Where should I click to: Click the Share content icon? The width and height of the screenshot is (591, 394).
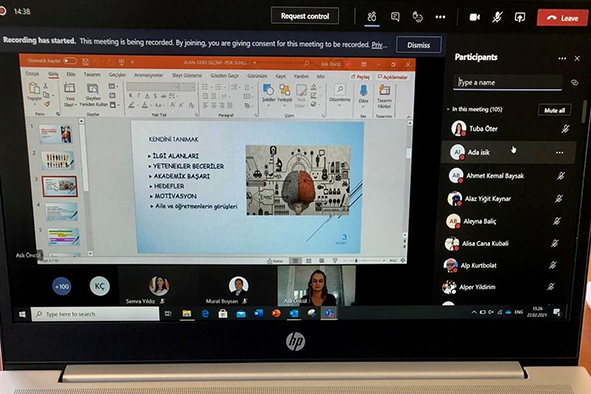pyautogui.click(x=520, y=17)
